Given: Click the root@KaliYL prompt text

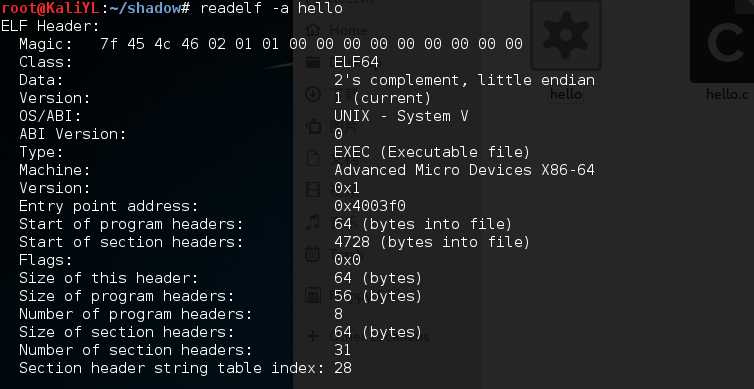Looking at the screenshot, I should pyautogui.click(x=50, y=8).
